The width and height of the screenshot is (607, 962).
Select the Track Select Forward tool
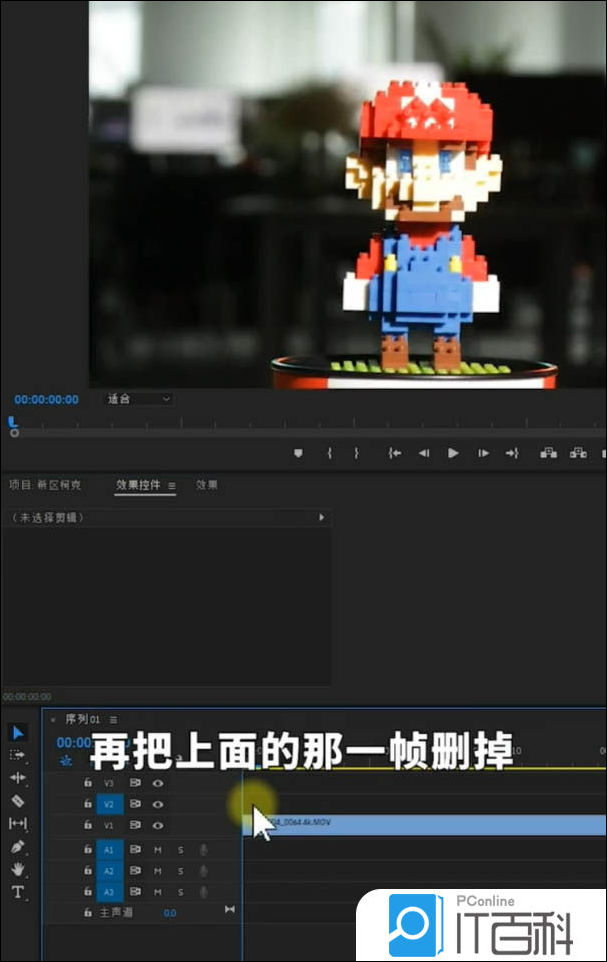[x=18, y=755]
